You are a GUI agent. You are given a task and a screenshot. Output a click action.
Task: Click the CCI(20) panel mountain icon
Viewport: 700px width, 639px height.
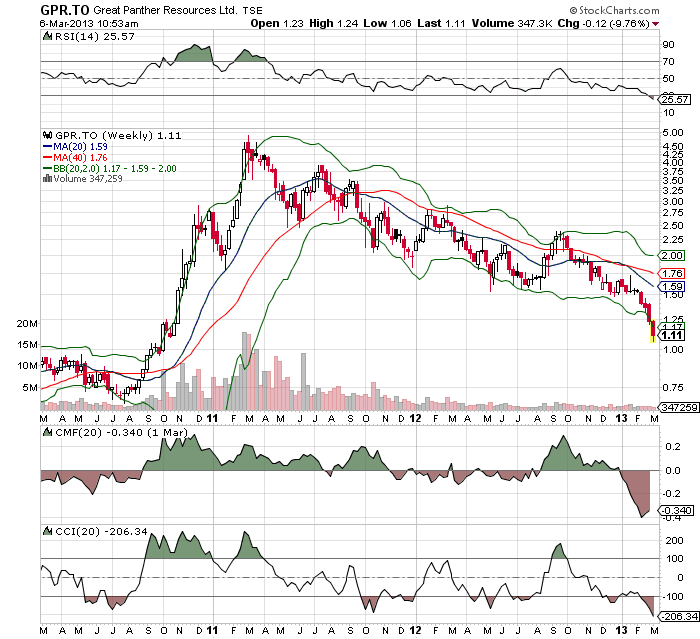click(x=47, y=531)
